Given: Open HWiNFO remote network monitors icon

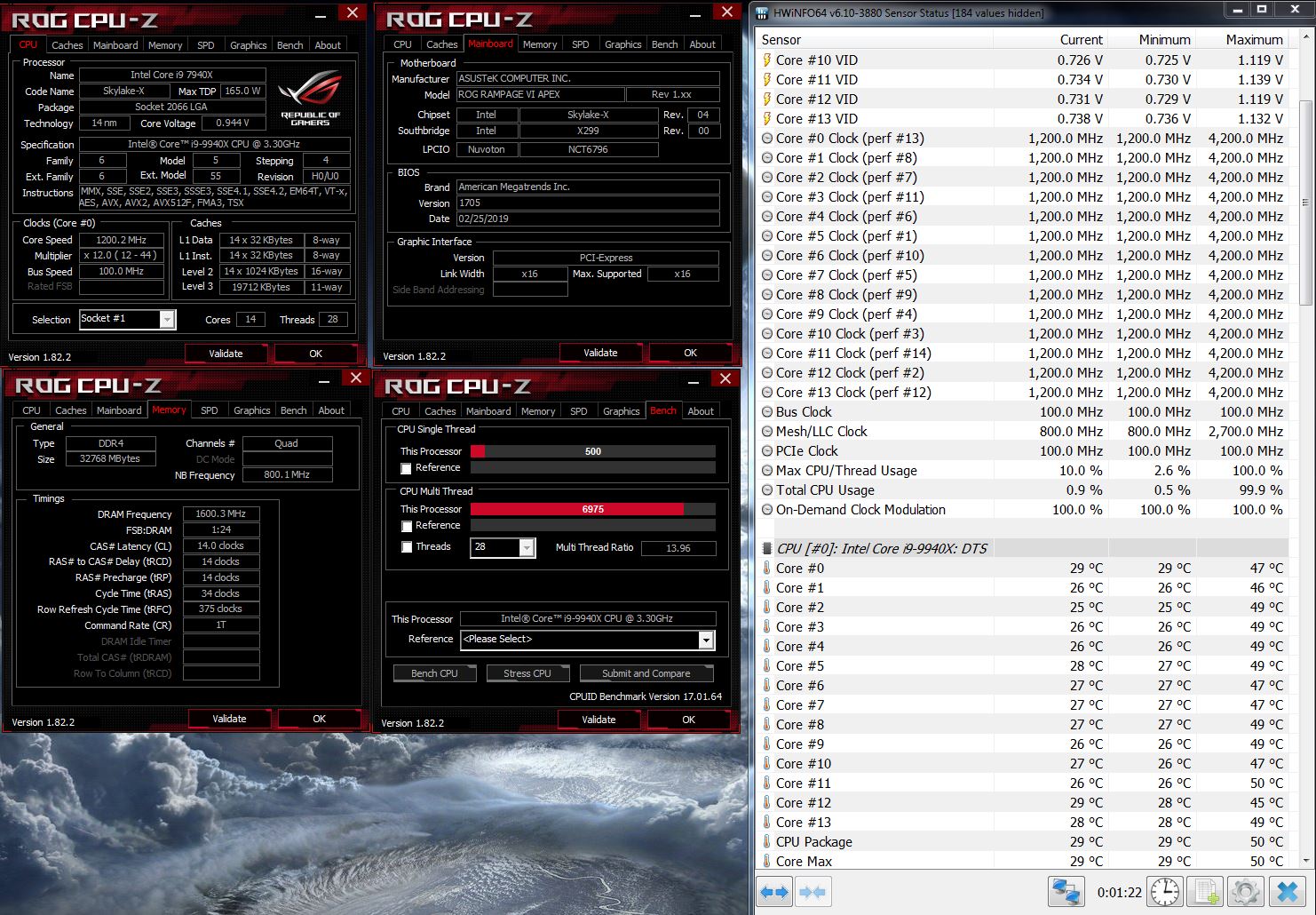Looking at the screenshot, I should click(1066, 892).
